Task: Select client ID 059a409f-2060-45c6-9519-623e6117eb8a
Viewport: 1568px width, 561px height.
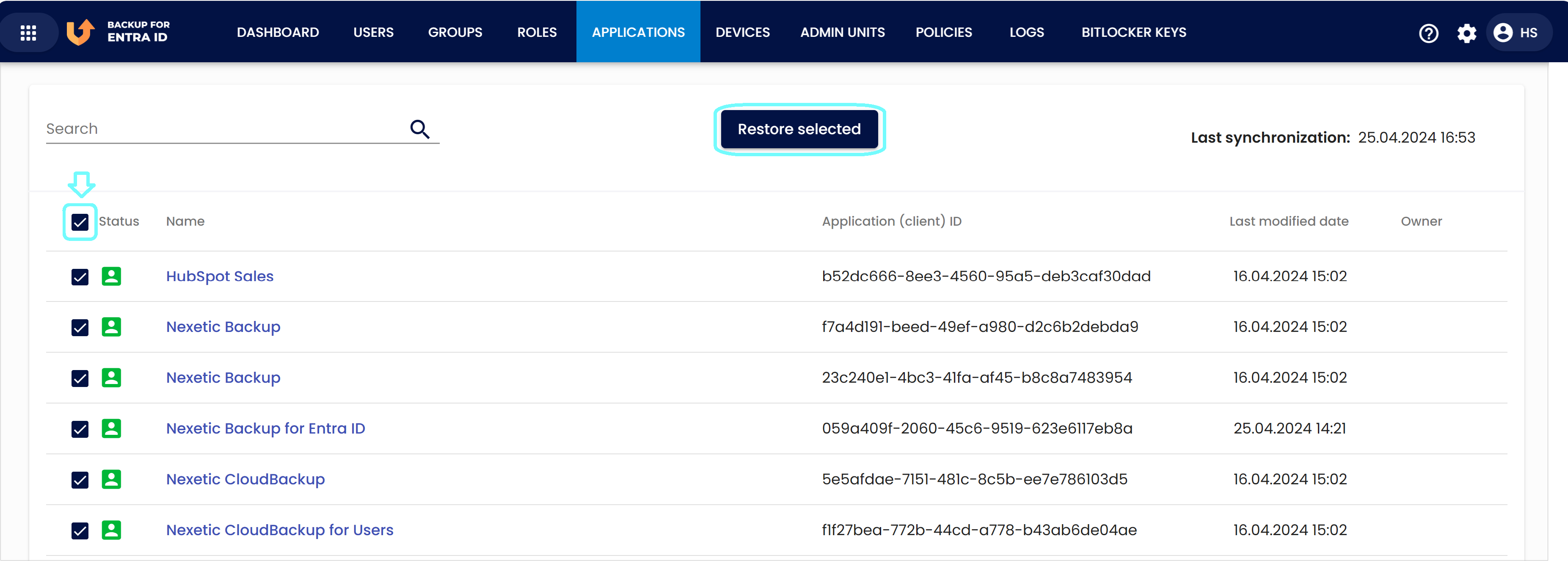Action: pyautogui.click(x=977, y=428)
